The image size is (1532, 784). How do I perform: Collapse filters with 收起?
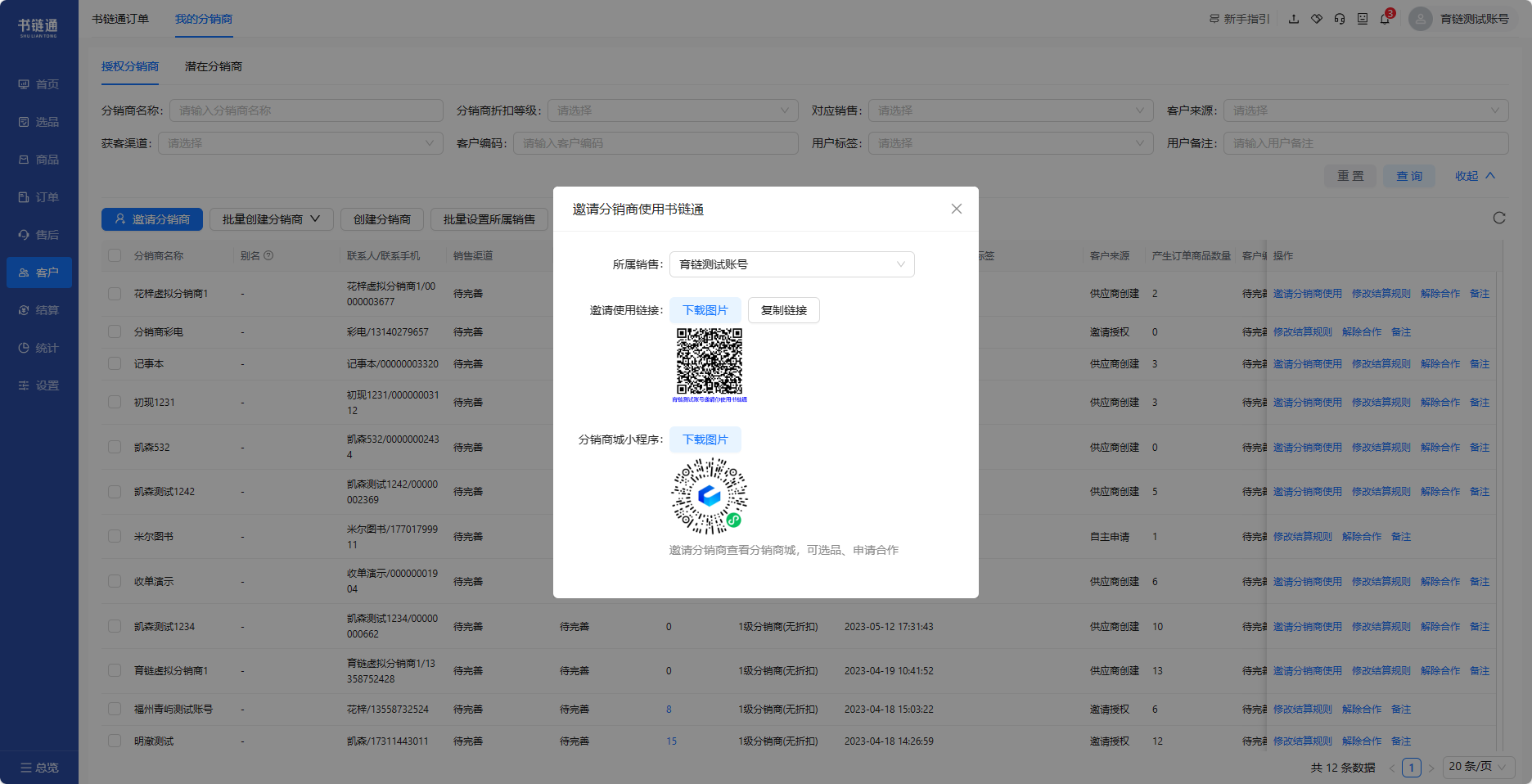click(x=1475, y=176)
